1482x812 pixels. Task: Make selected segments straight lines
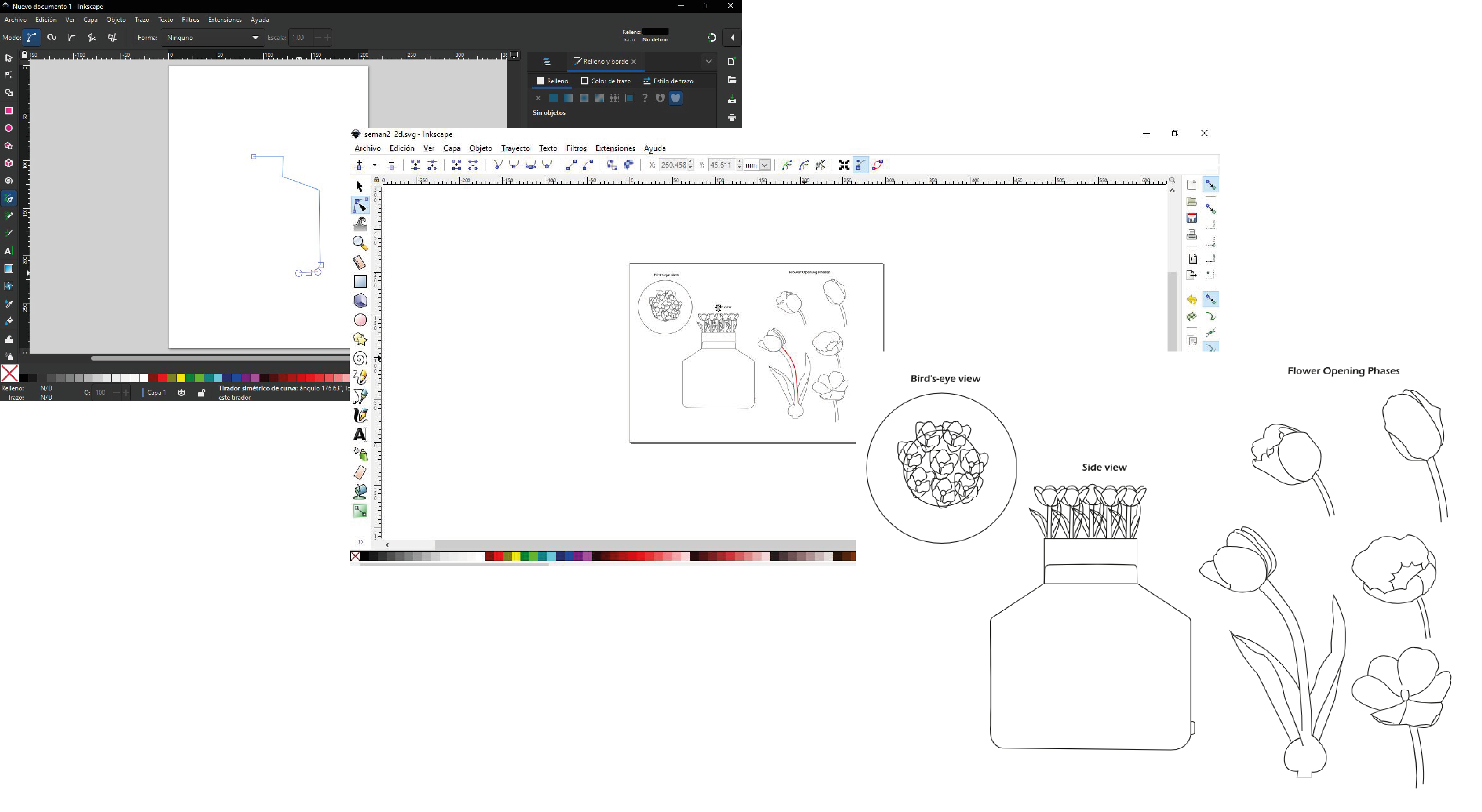tap(571, 165)
